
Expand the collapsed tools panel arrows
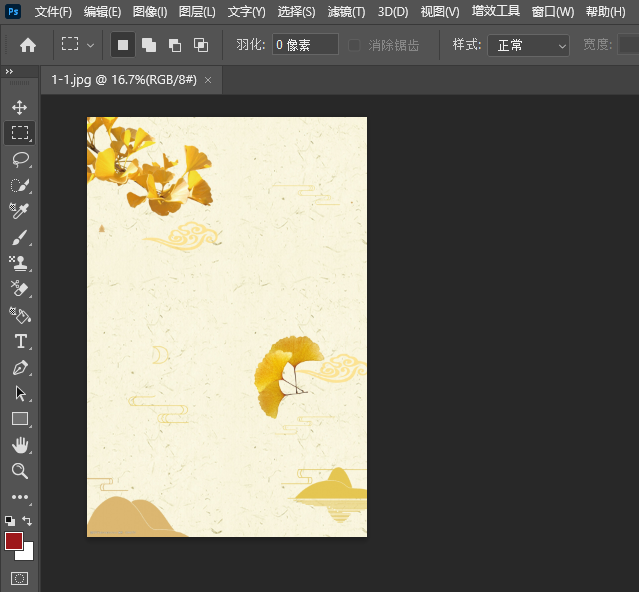[9, 72]
